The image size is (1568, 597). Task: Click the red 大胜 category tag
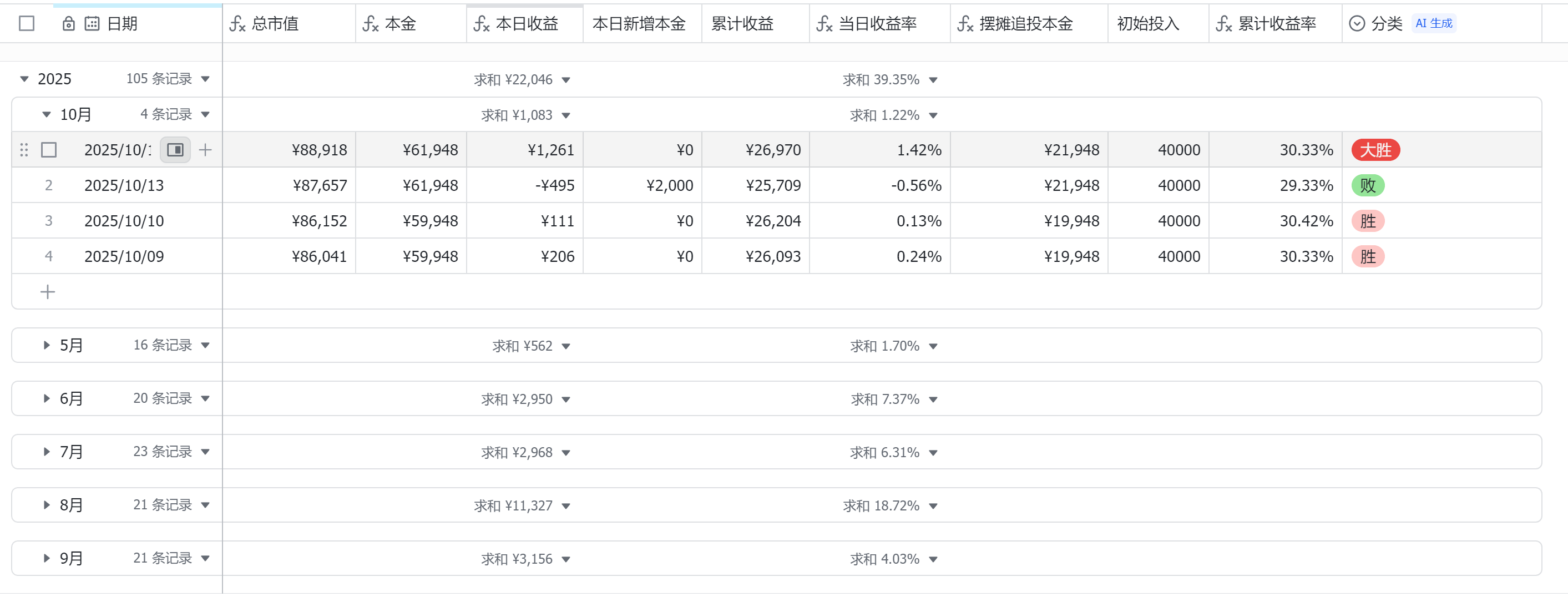pyautogui.click(x=1375, y=150)
